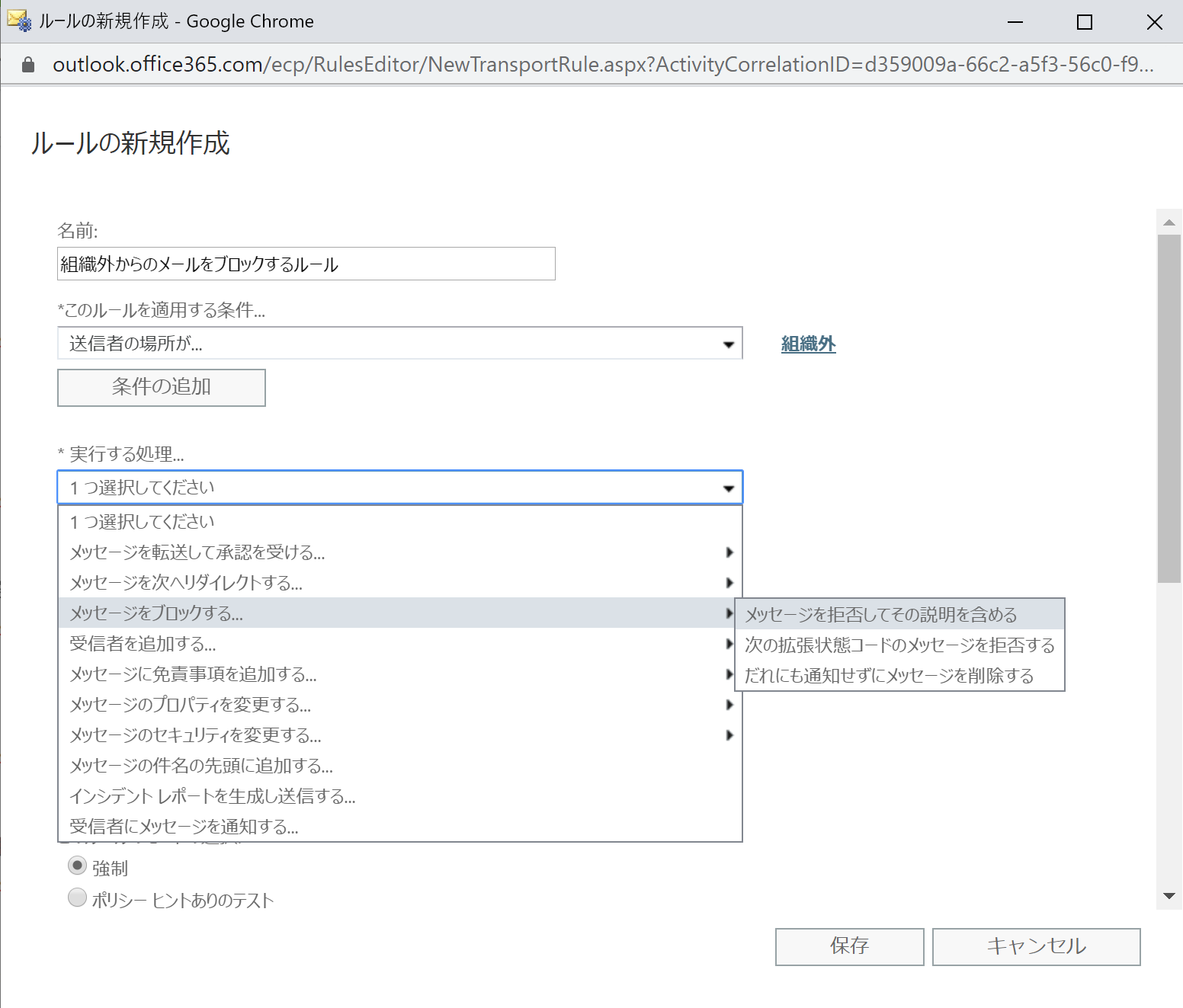Expand the メッセージのセキュリティを変更する... submenu arrow
This screenshot has width=1183, height=1008.
[729, 735]
